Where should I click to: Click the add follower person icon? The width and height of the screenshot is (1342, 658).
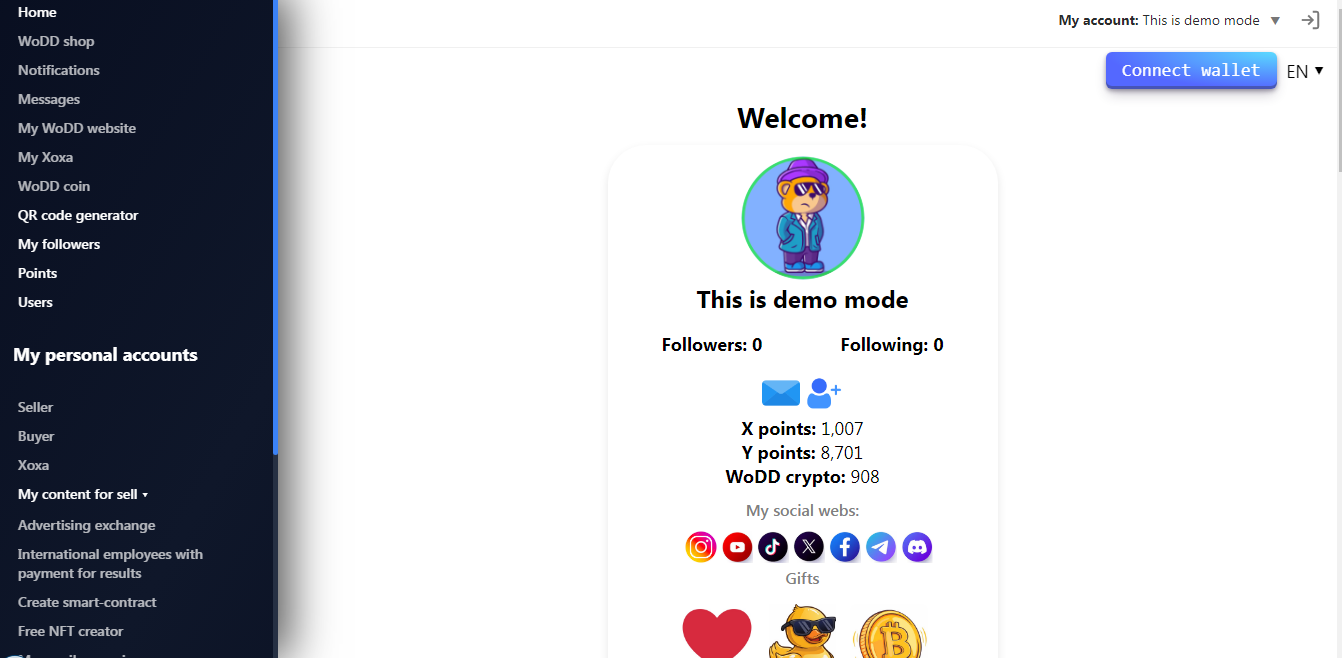(824, 393)
